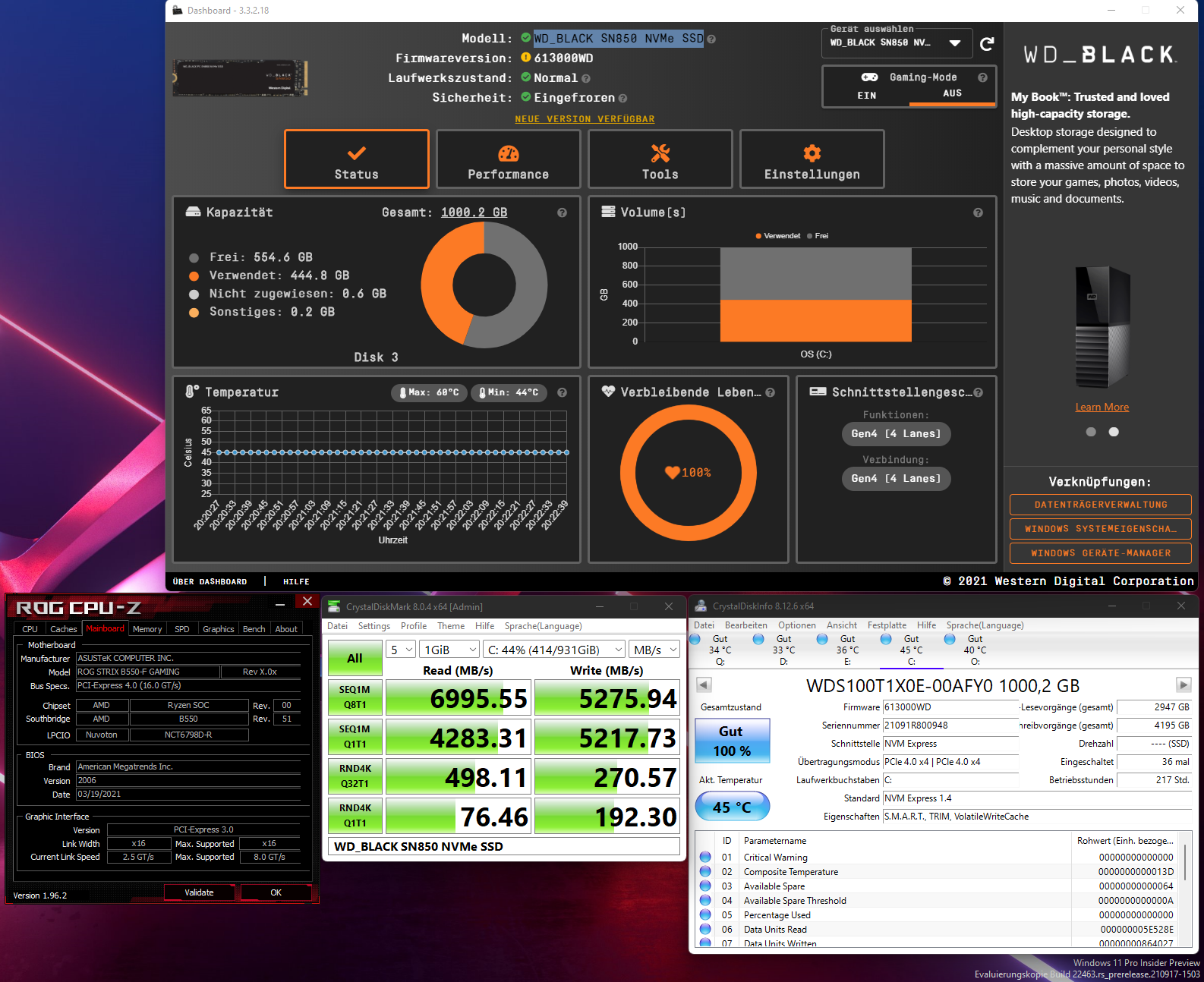Open the Gerät auswählen device dropdown
The image size is (1204, 982).
tap(897, 43)
